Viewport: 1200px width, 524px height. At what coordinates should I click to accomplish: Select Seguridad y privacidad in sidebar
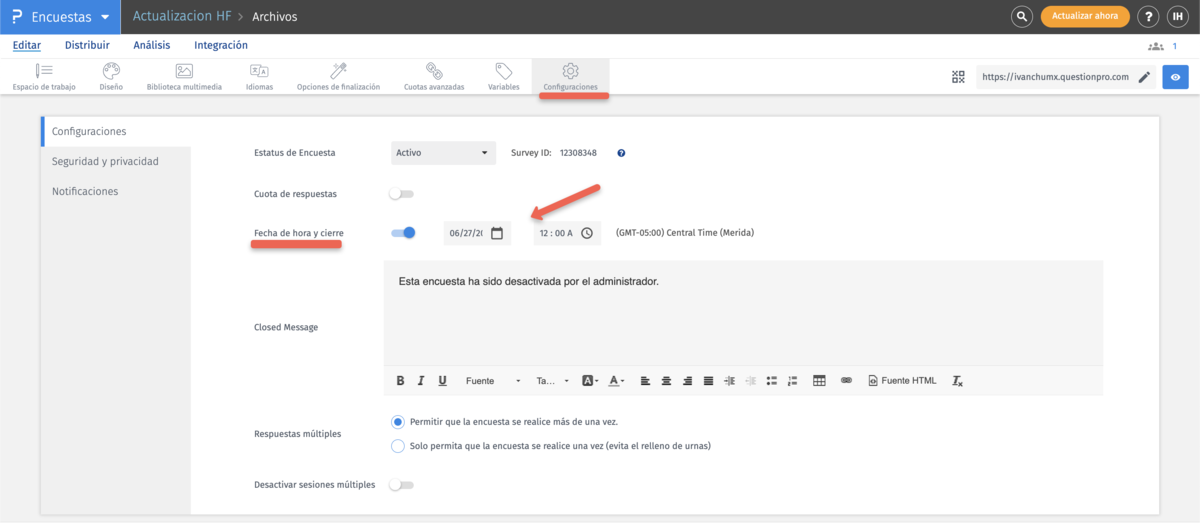click(x=115, y=161)
